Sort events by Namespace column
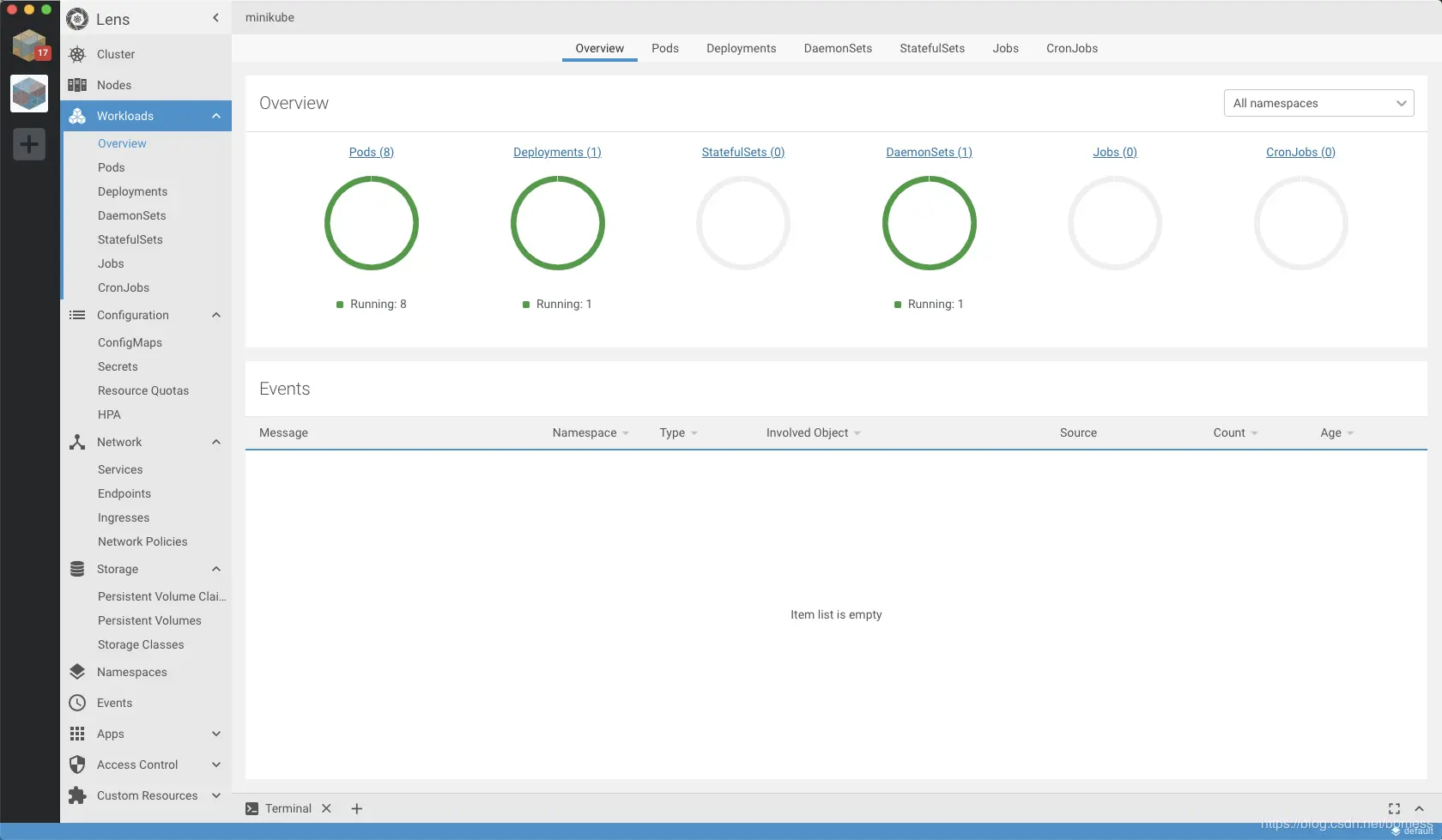 click(591, 433)
